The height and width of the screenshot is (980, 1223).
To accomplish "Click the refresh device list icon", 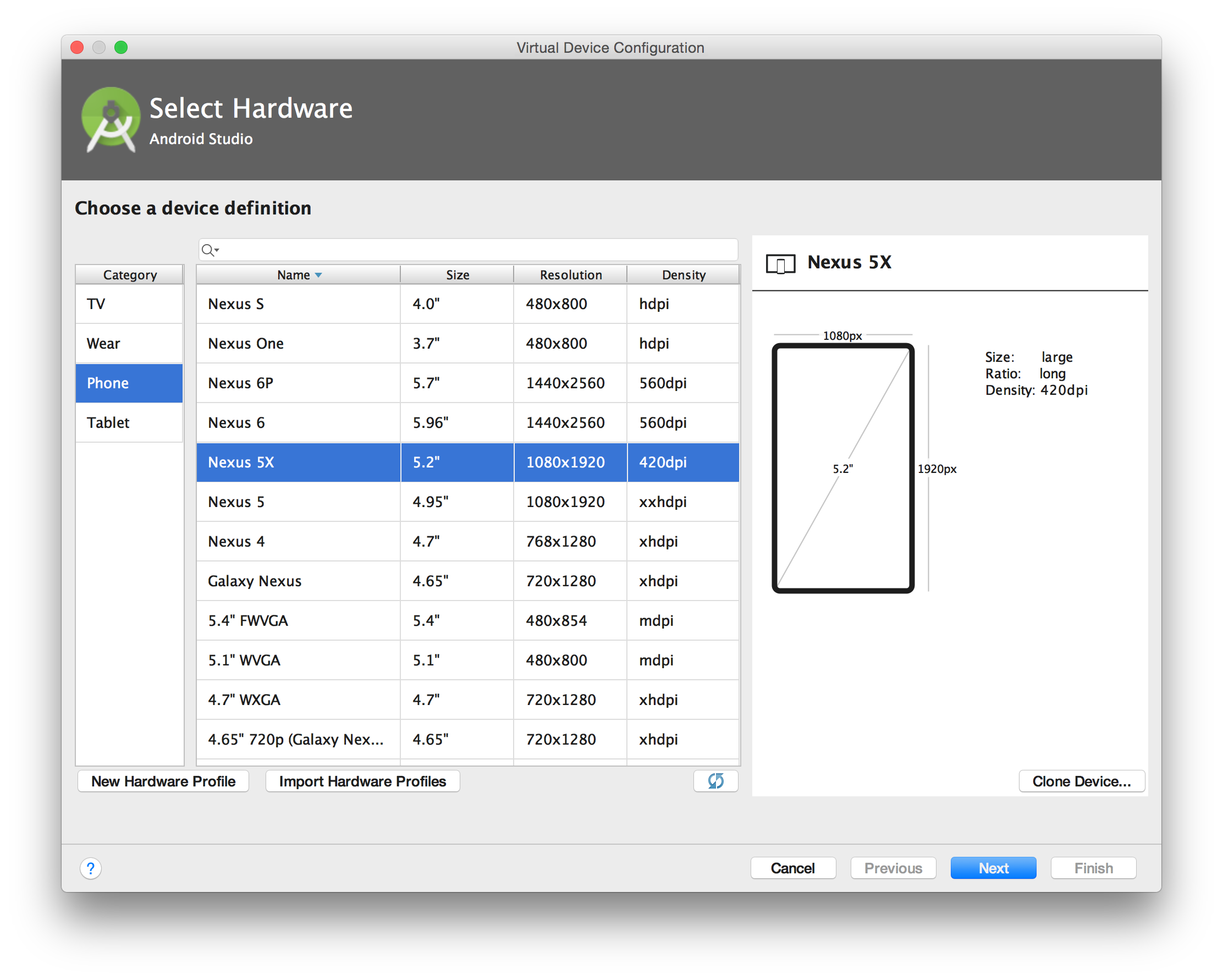I will tap(715, 781).
